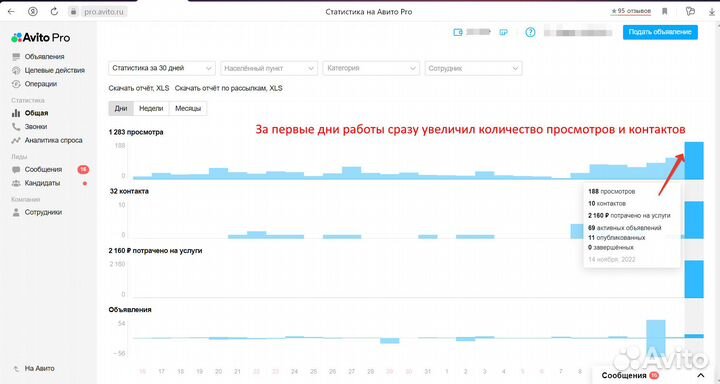Open Операции in the sidebar

pyautogui.click(x=41, y=84)
